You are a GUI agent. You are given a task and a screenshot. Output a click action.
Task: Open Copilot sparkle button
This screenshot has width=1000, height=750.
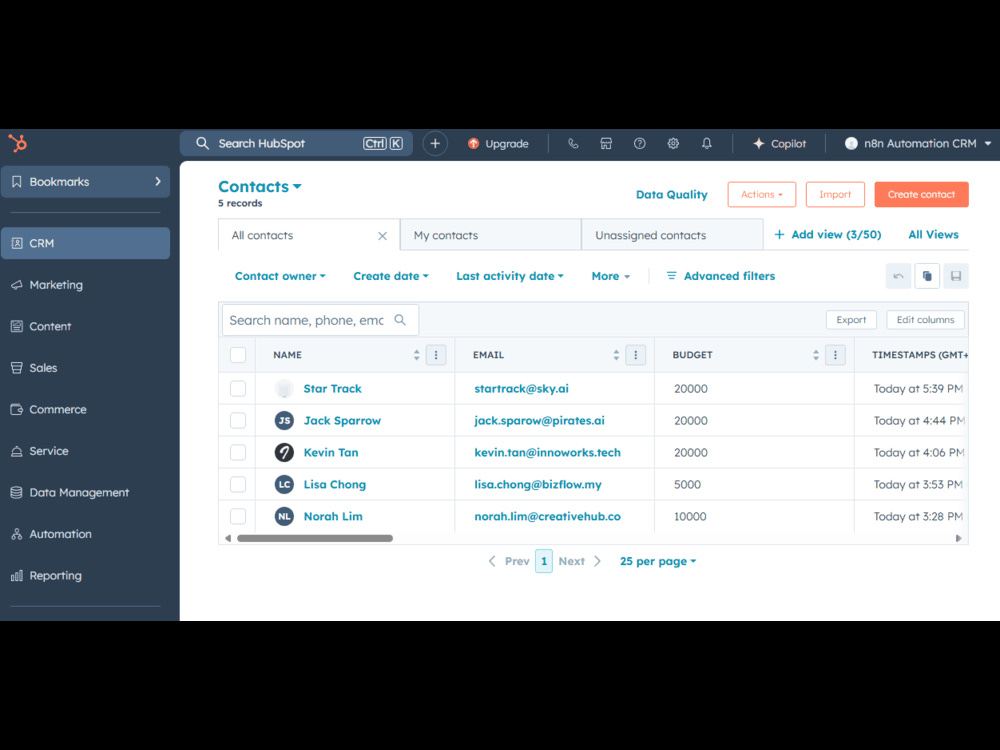coord(779,143)
